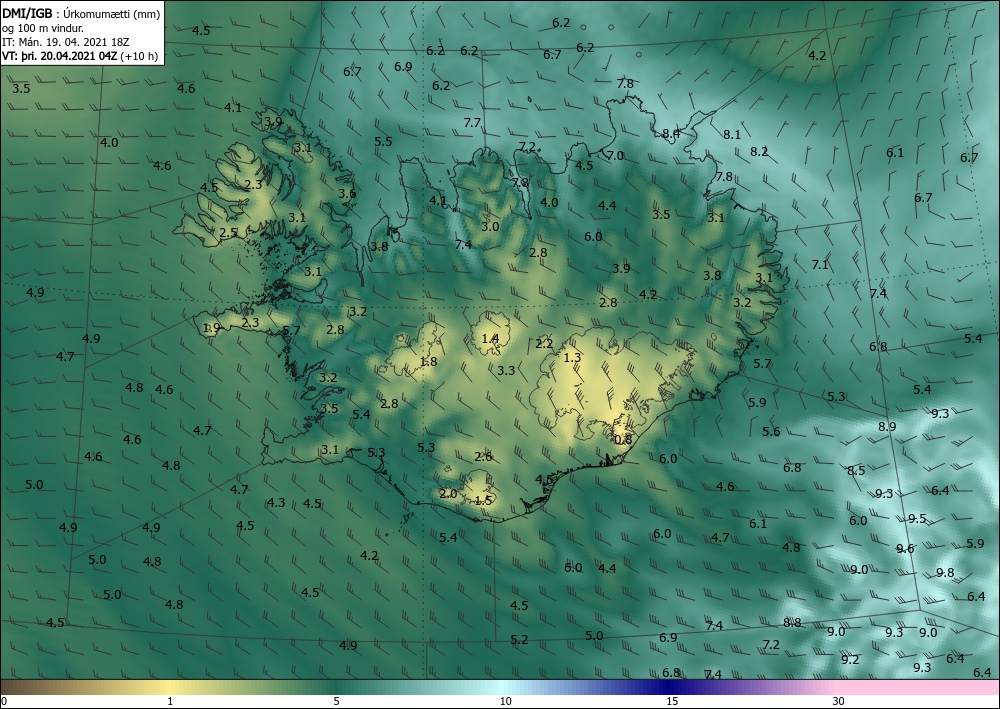Click the 9.5 value in the southeast sea
1000x709 pixels.
(x=917, y=518)
